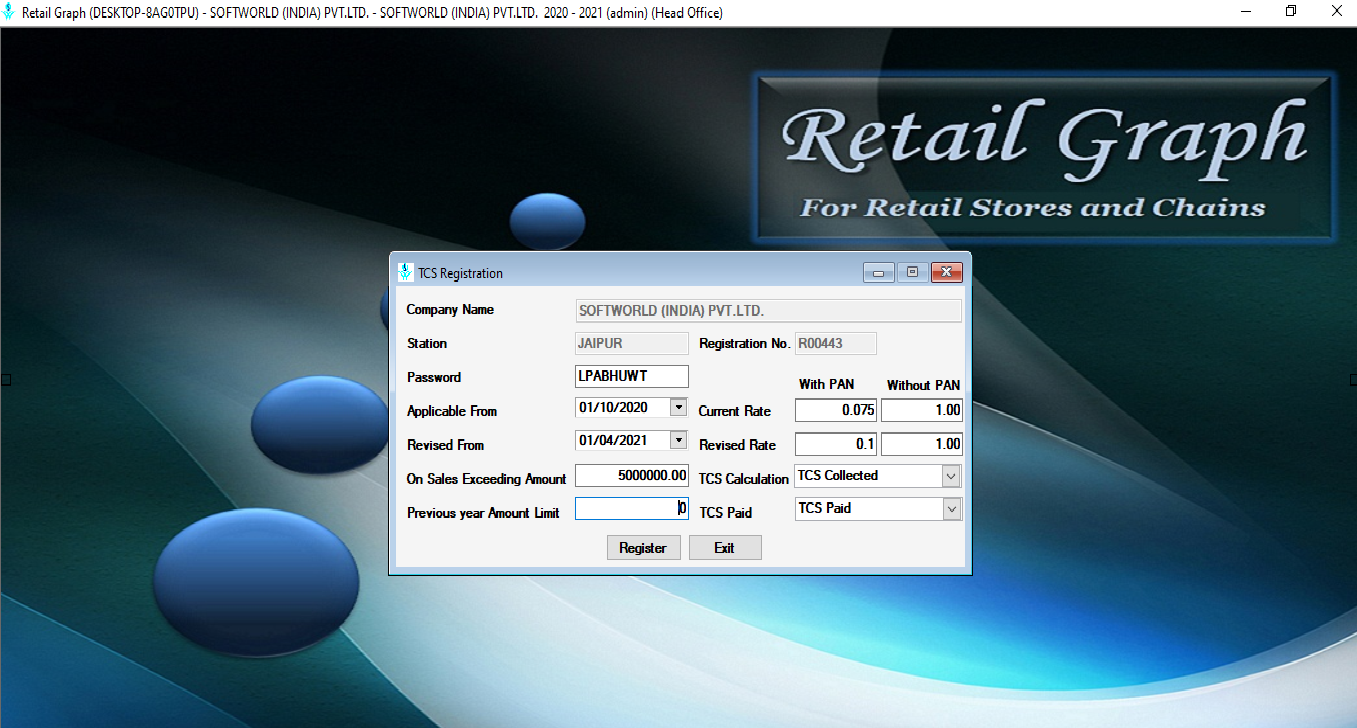Viewport: 1357px width, 728px height.
Task: Click the TCS Calculation label
Action: pyautogui.click(x=744, y=479)
